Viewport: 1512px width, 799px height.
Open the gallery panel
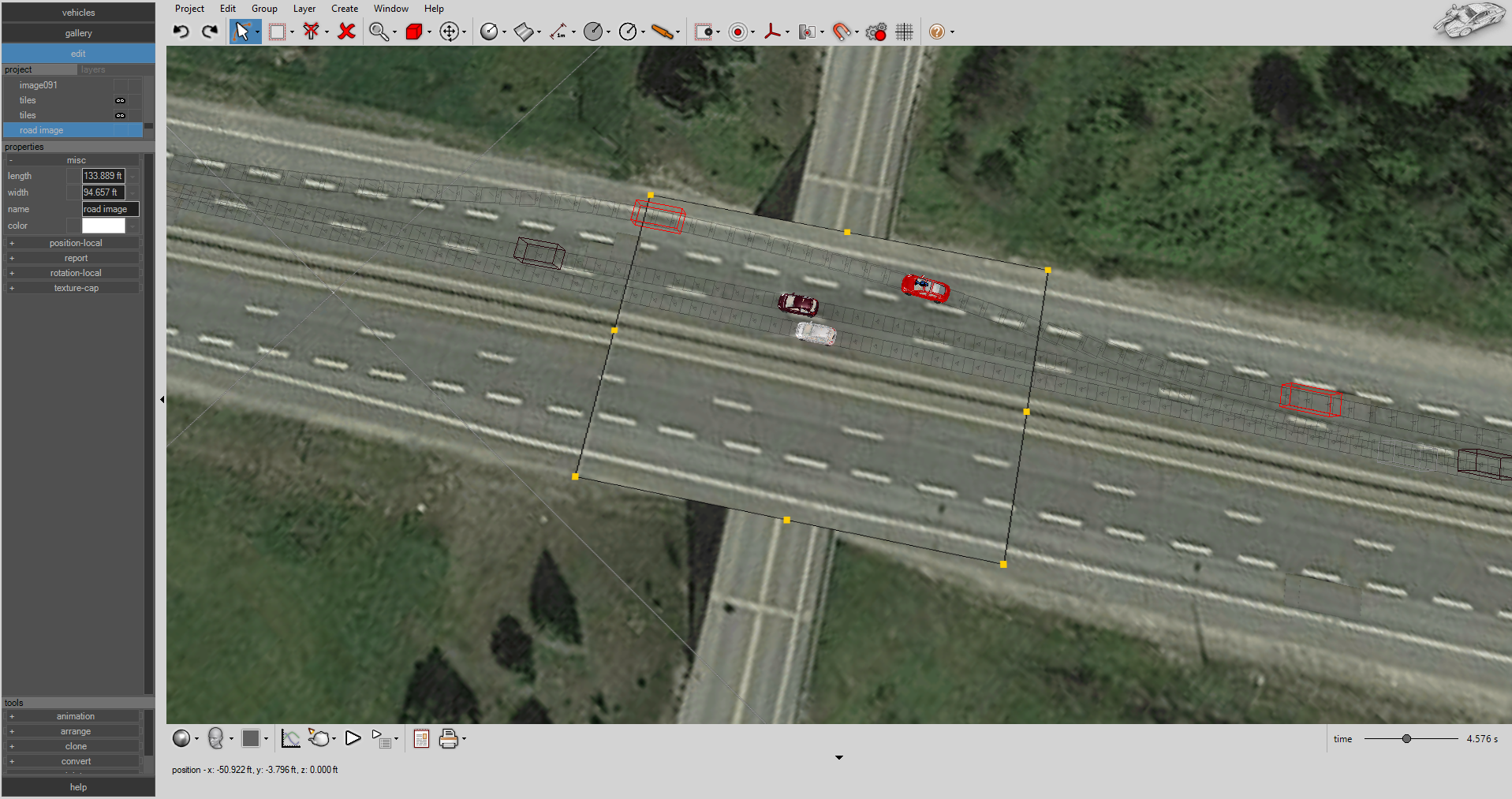[78, 33]
